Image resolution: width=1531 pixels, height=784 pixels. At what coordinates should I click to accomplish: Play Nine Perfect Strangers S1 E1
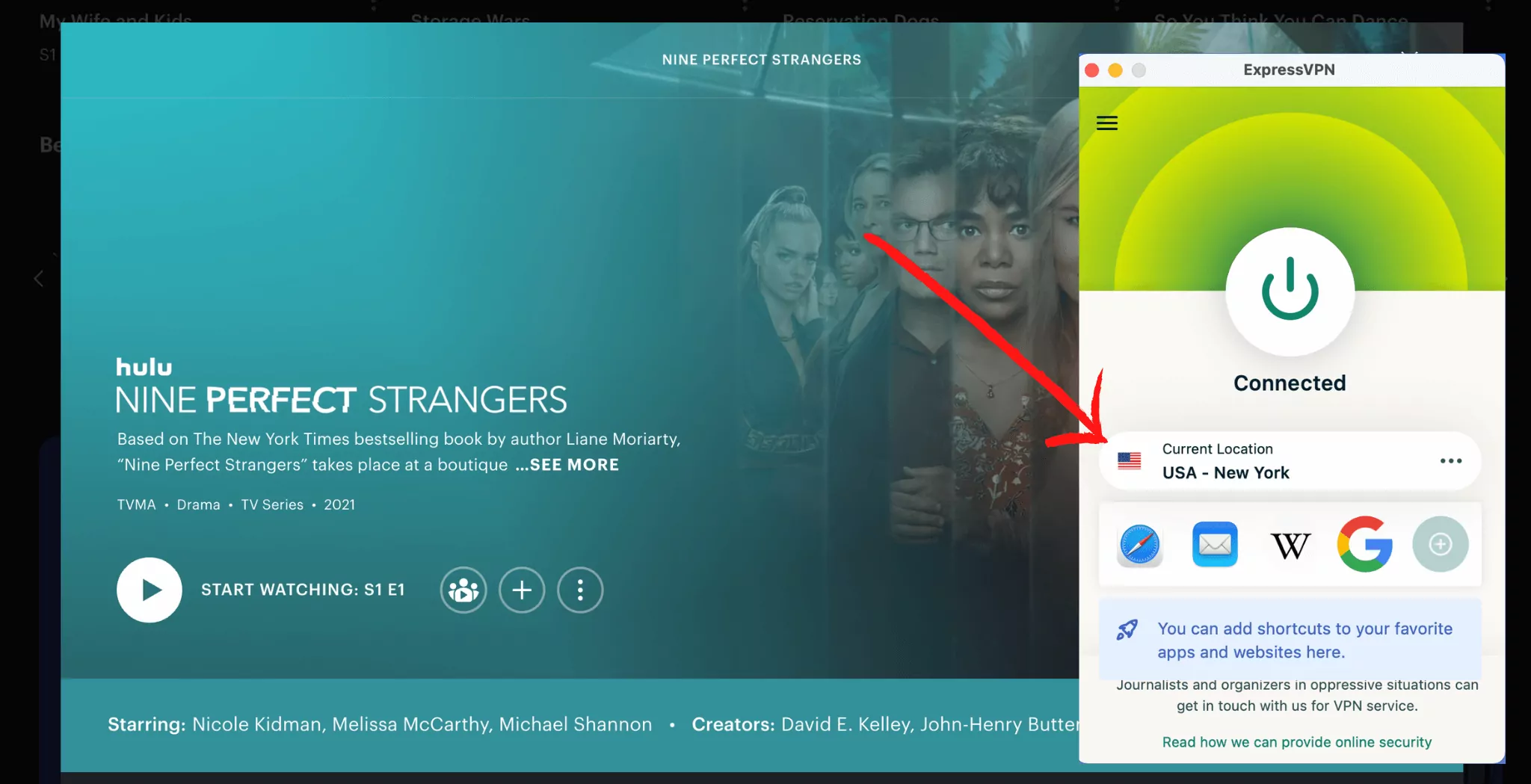[x=150, y=590]
